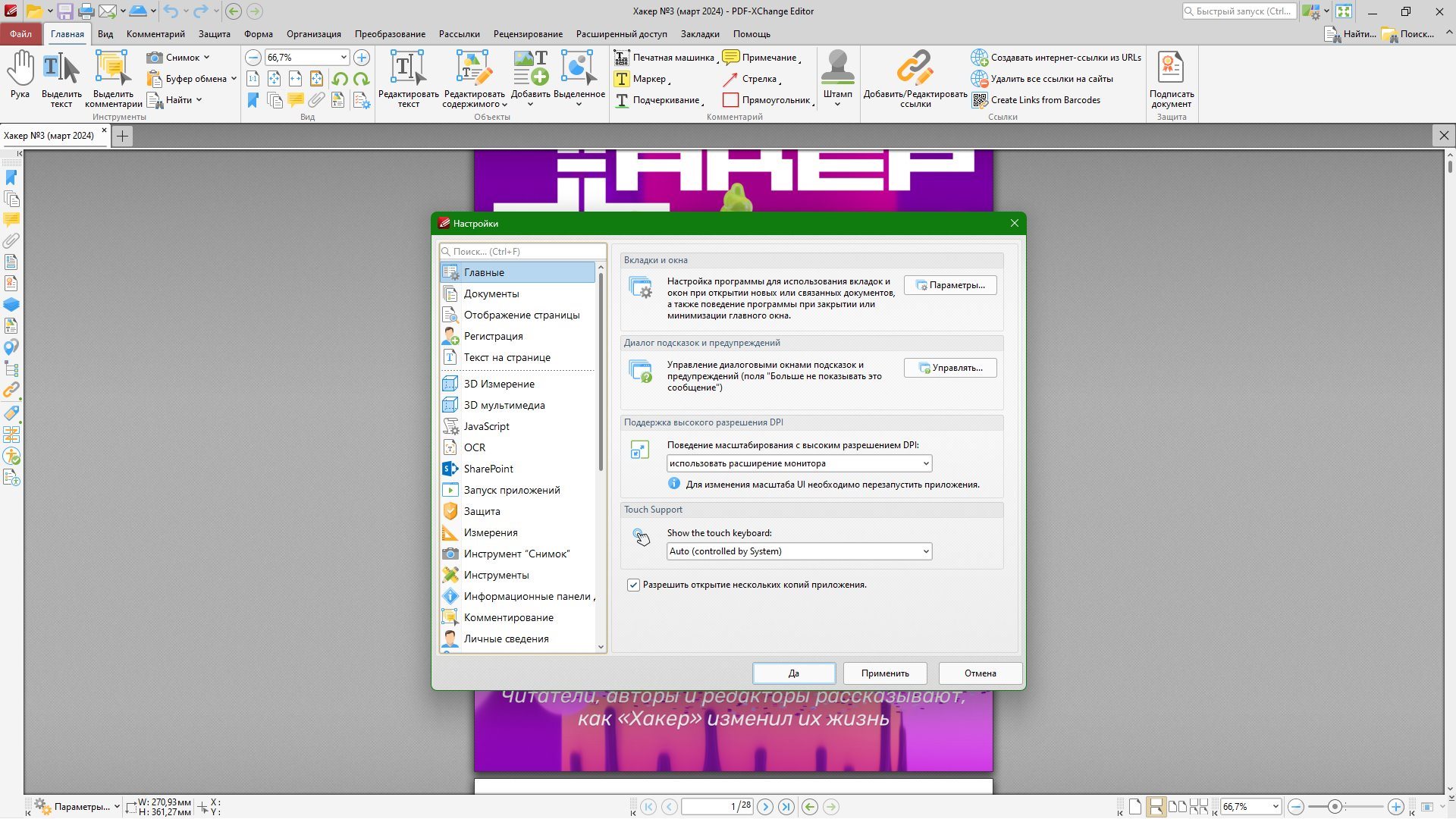Open the Файл menu
Viewport: 1456px width, 819px height.
tap(20, 34)
